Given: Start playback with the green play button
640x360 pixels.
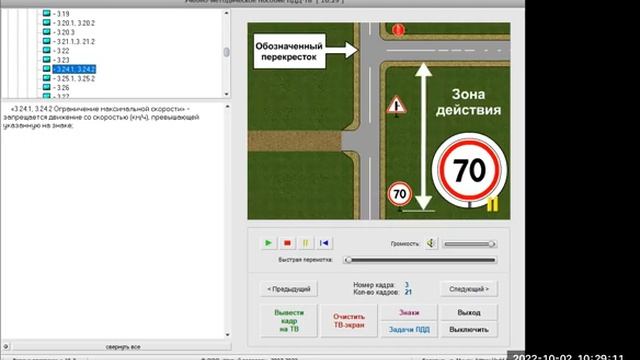Looking at the screenshot, I should pos(268,243).
